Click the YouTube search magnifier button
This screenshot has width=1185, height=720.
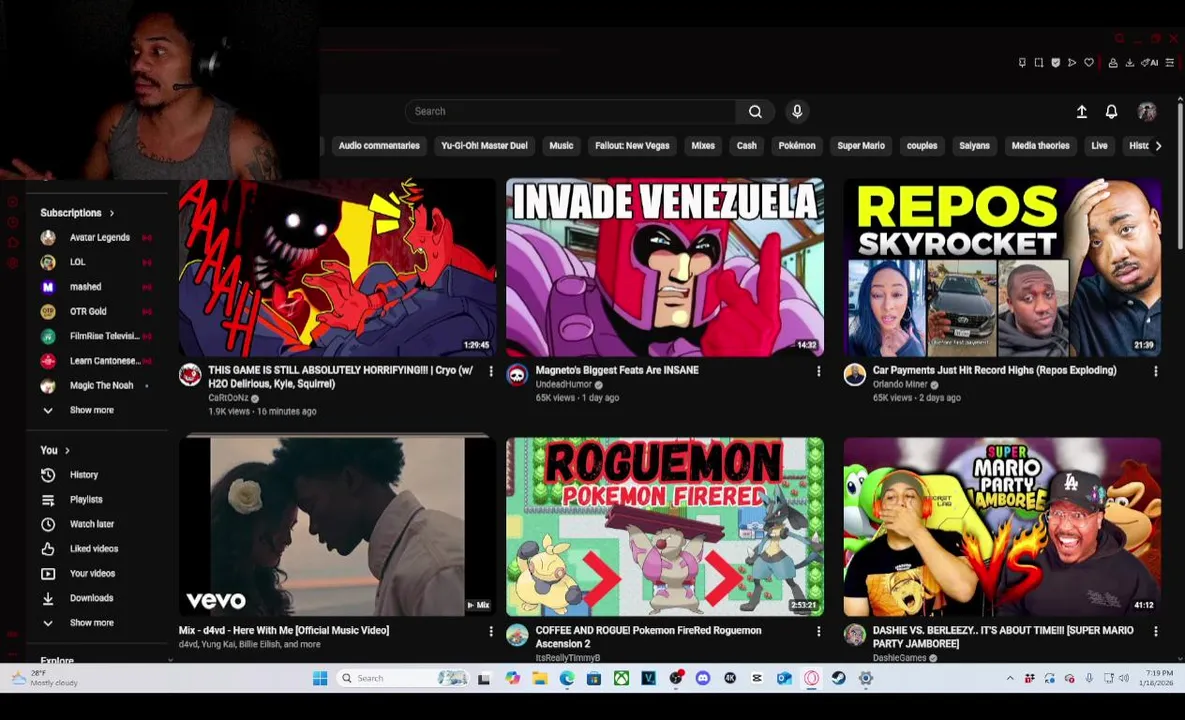click(755, 112)
